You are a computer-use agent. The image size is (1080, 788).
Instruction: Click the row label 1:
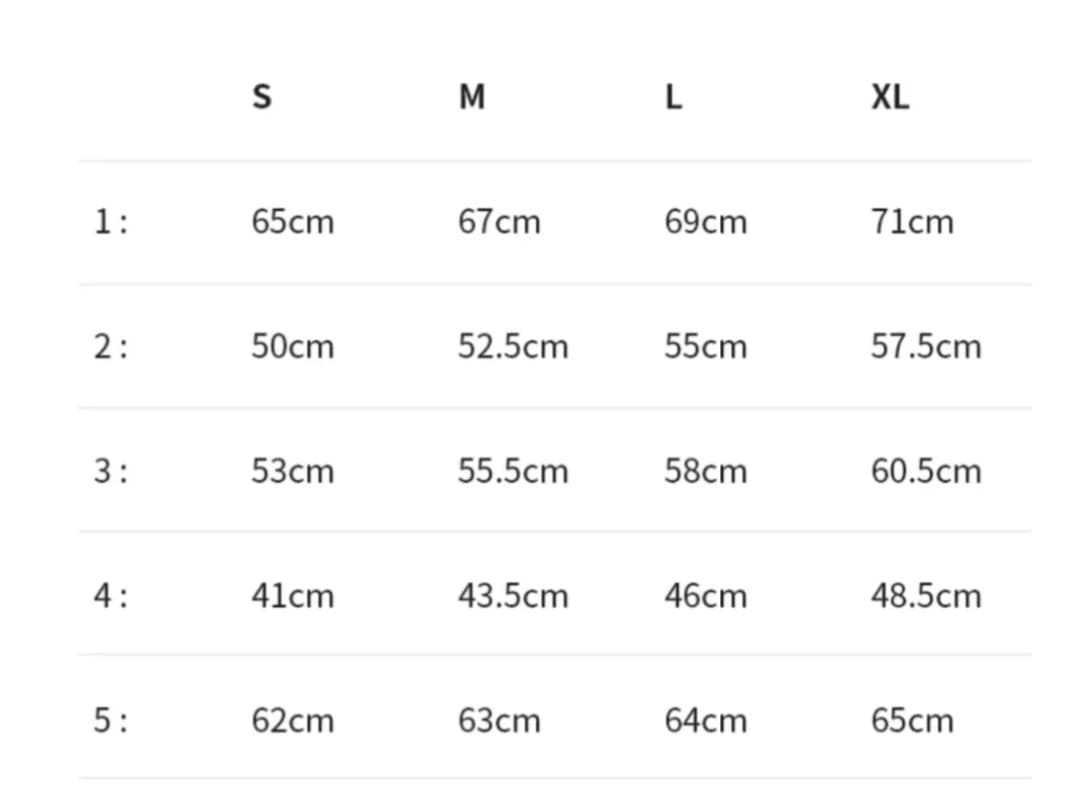click(111, 221)
